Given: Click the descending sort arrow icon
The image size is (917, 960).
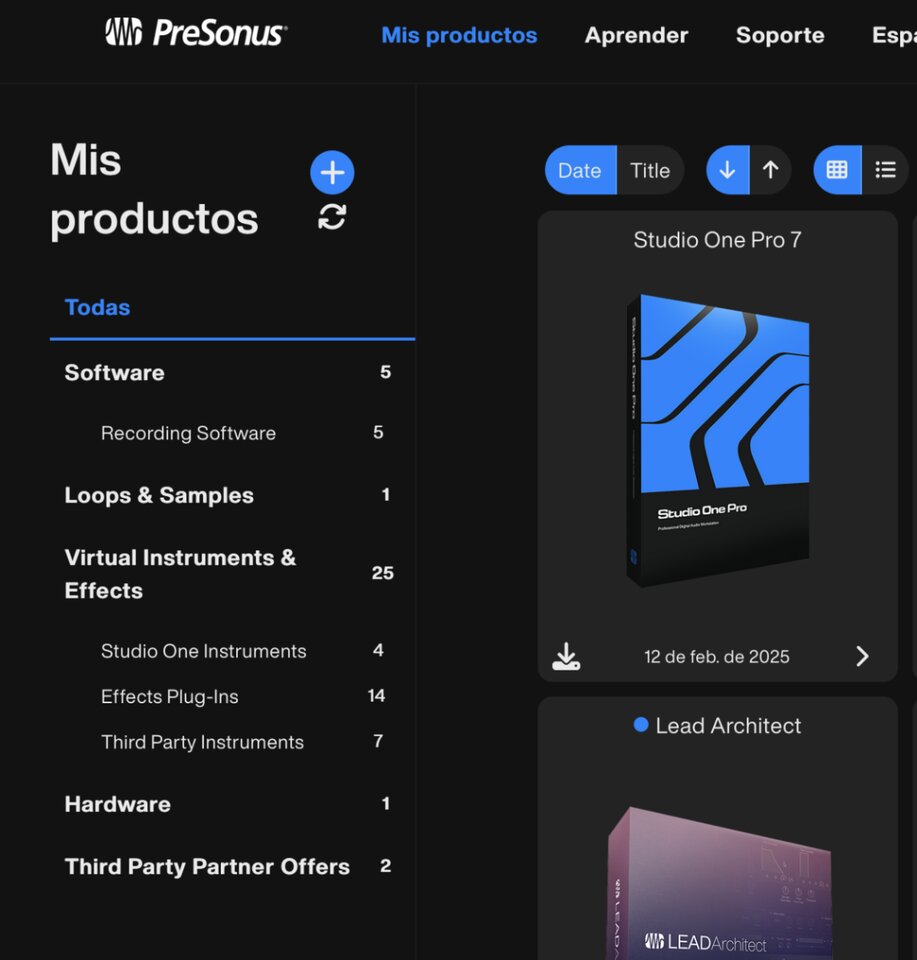Looking at the screenshot, I should pos(727,169).
